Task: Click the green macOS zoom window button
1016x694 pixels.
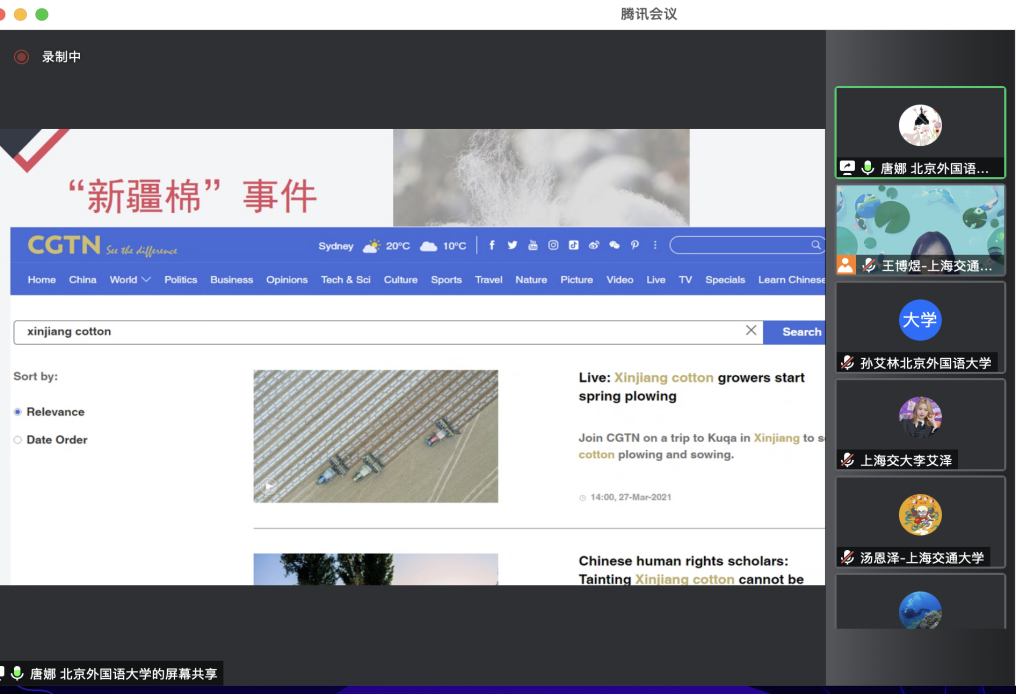Action: (42, 14)
